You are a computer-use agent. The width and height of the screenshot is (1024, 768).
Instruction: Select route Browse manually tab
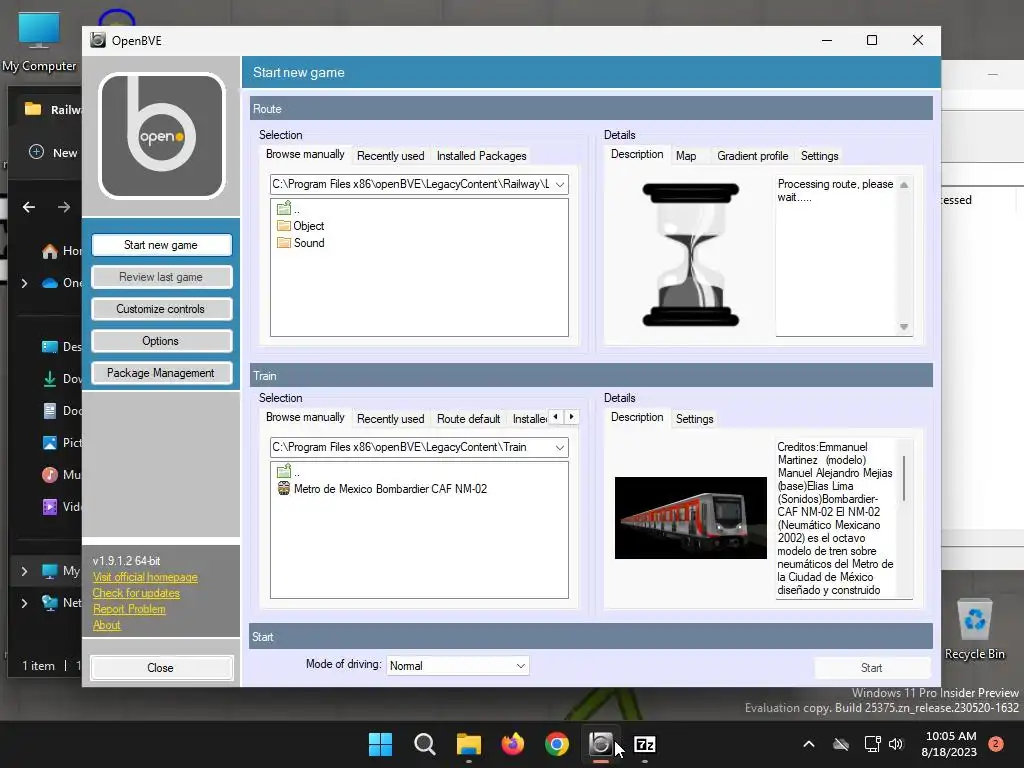305,154
